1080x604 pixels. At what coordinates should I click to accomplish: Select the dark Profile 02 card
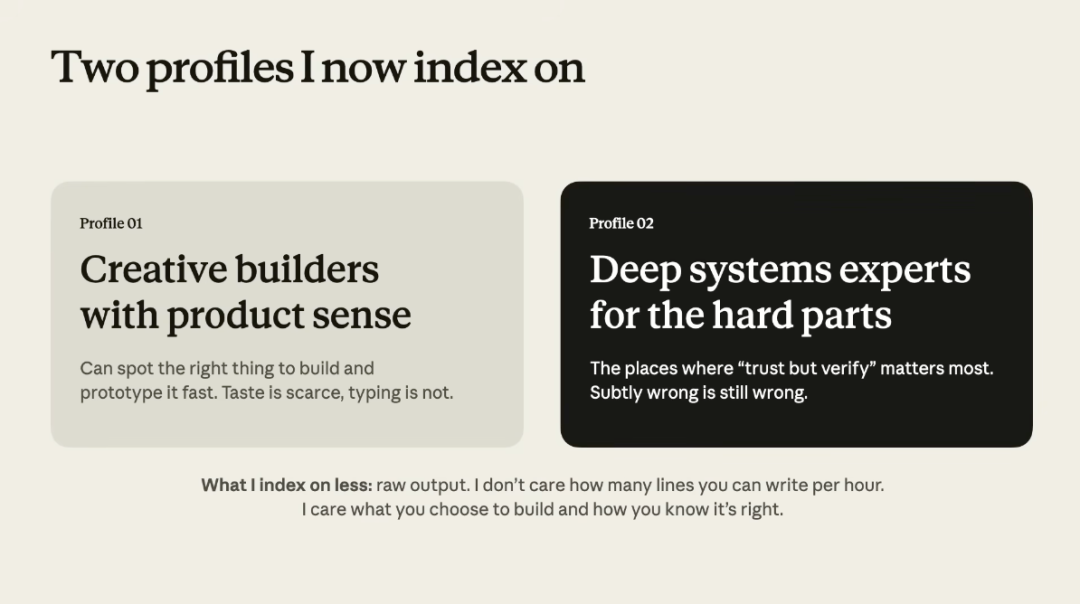click(x=796, y=314)
